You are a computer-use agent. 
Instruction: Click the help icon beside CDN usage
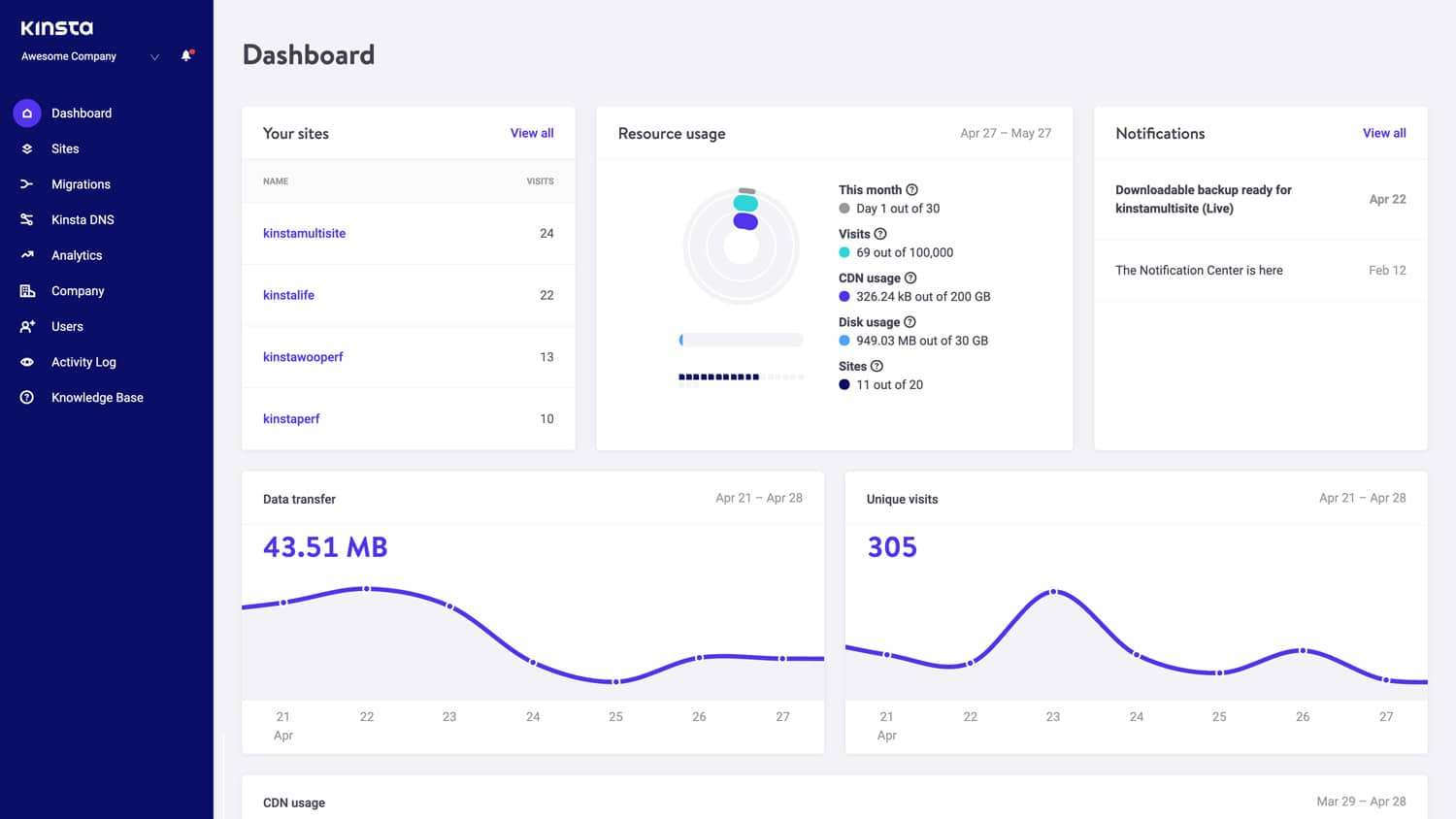(x=910, y=278)
